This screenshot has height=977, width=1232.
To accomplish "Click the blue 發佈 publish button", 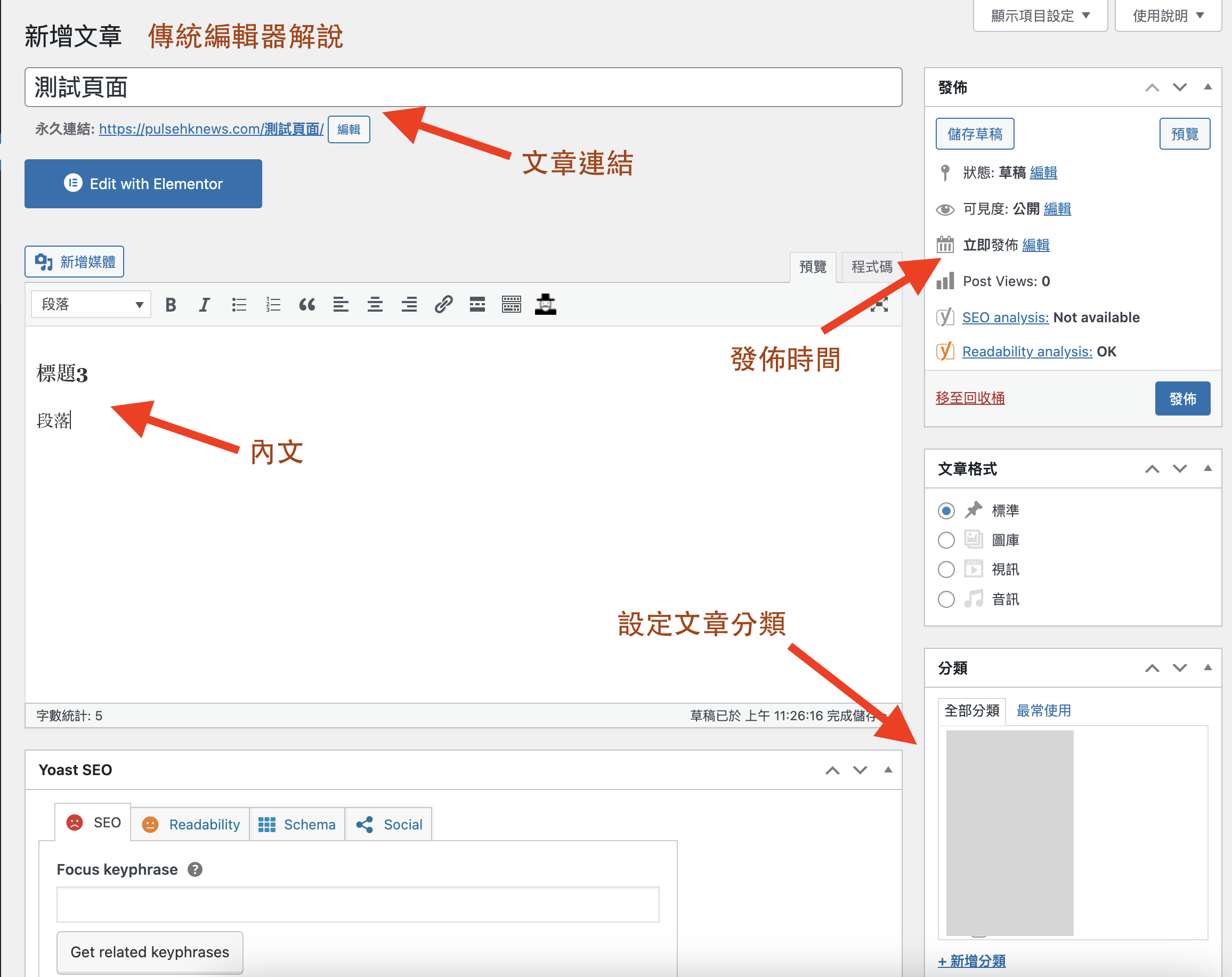I will pyautogui.click(x=1182, y=398).
